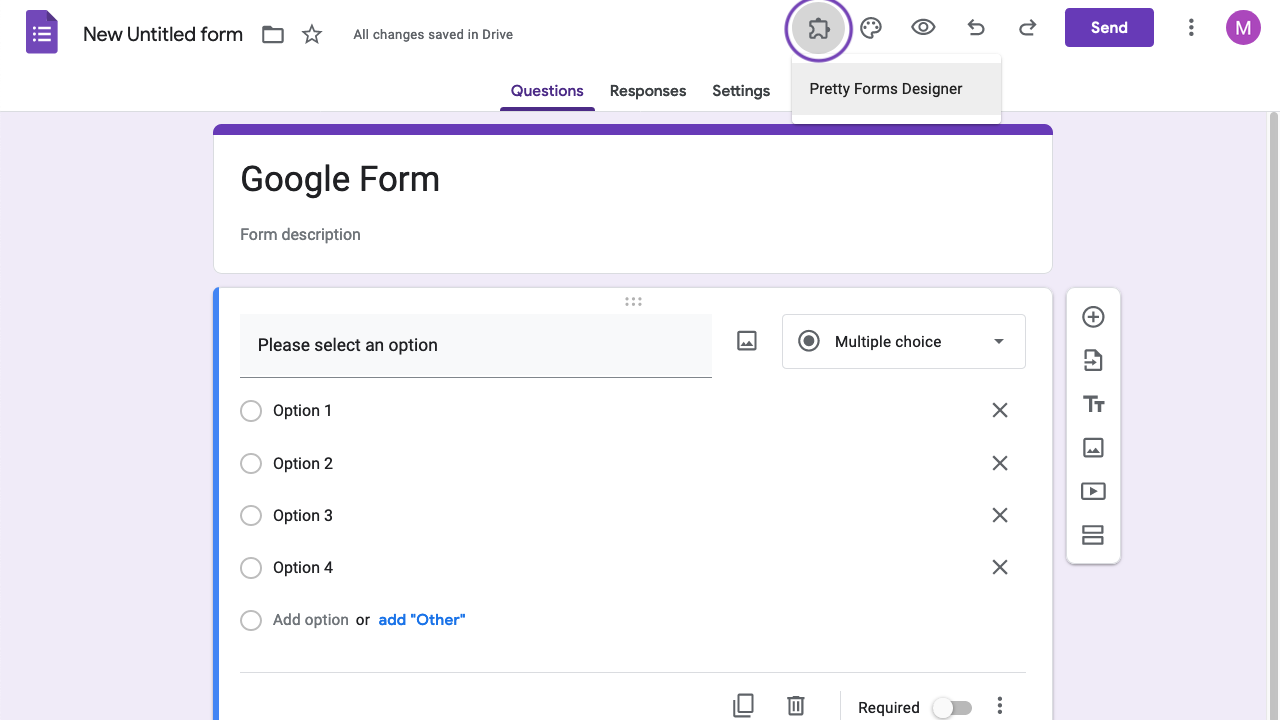
Task: Toggle the Required switch
Action: coord(952,708)
